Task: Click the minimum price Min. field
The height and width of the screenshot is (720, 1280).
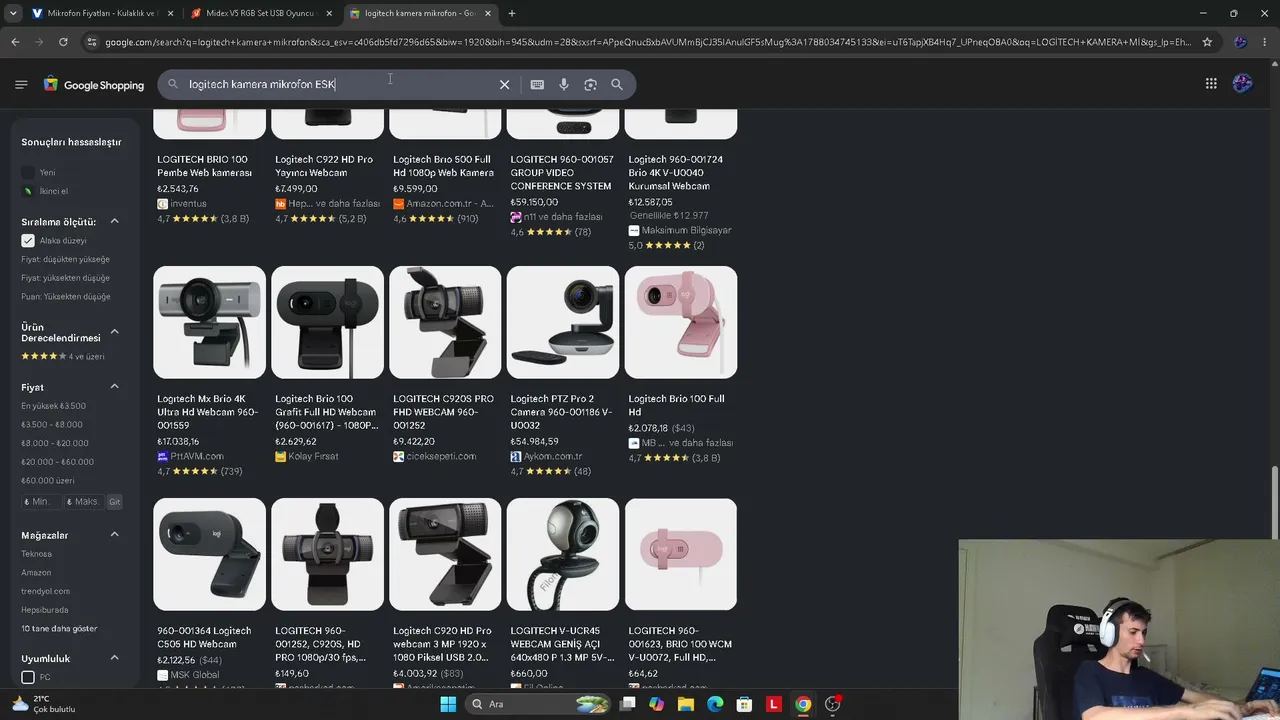Action: pyautogui.click(x=41, y=501)
